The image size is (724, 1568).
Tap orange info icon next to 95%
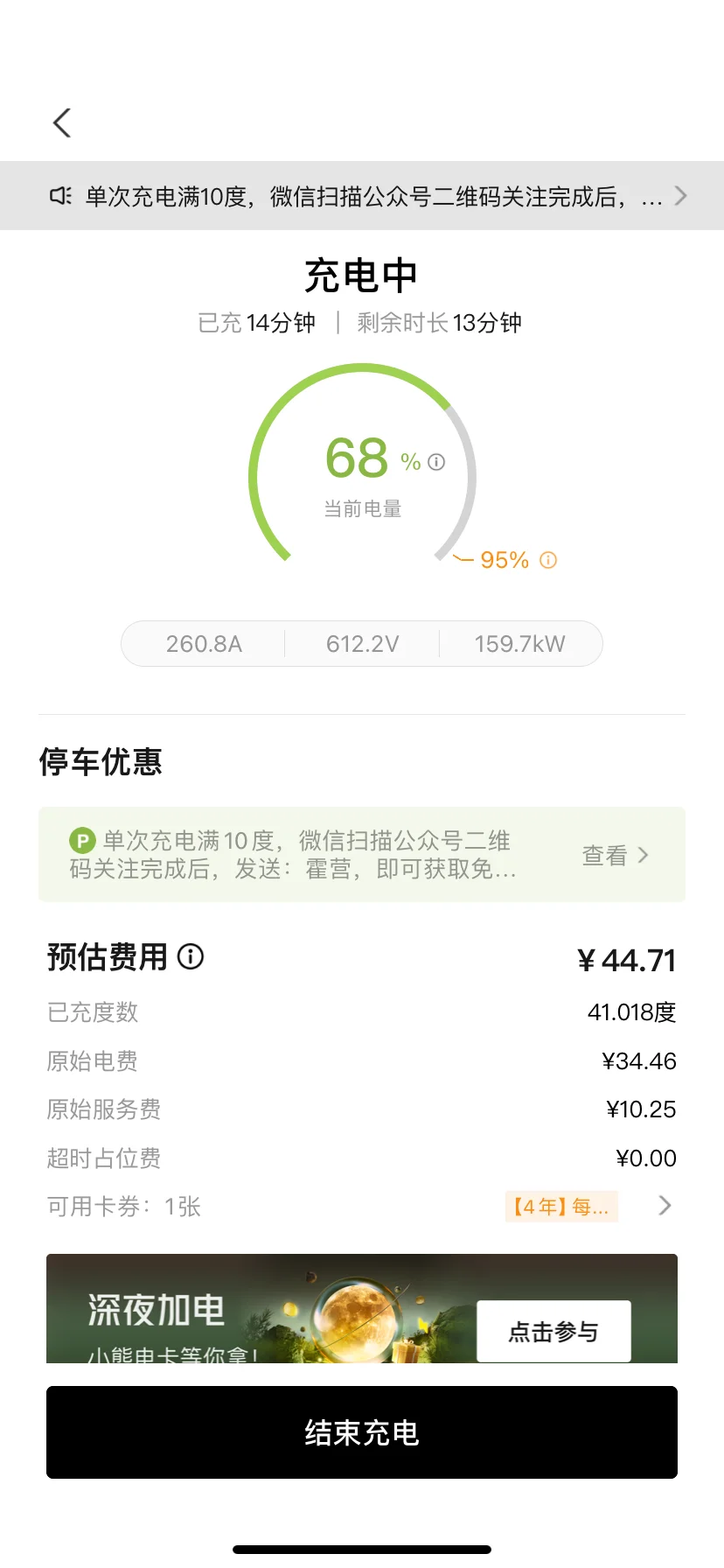pyautogui.click(x=548, y=560)
